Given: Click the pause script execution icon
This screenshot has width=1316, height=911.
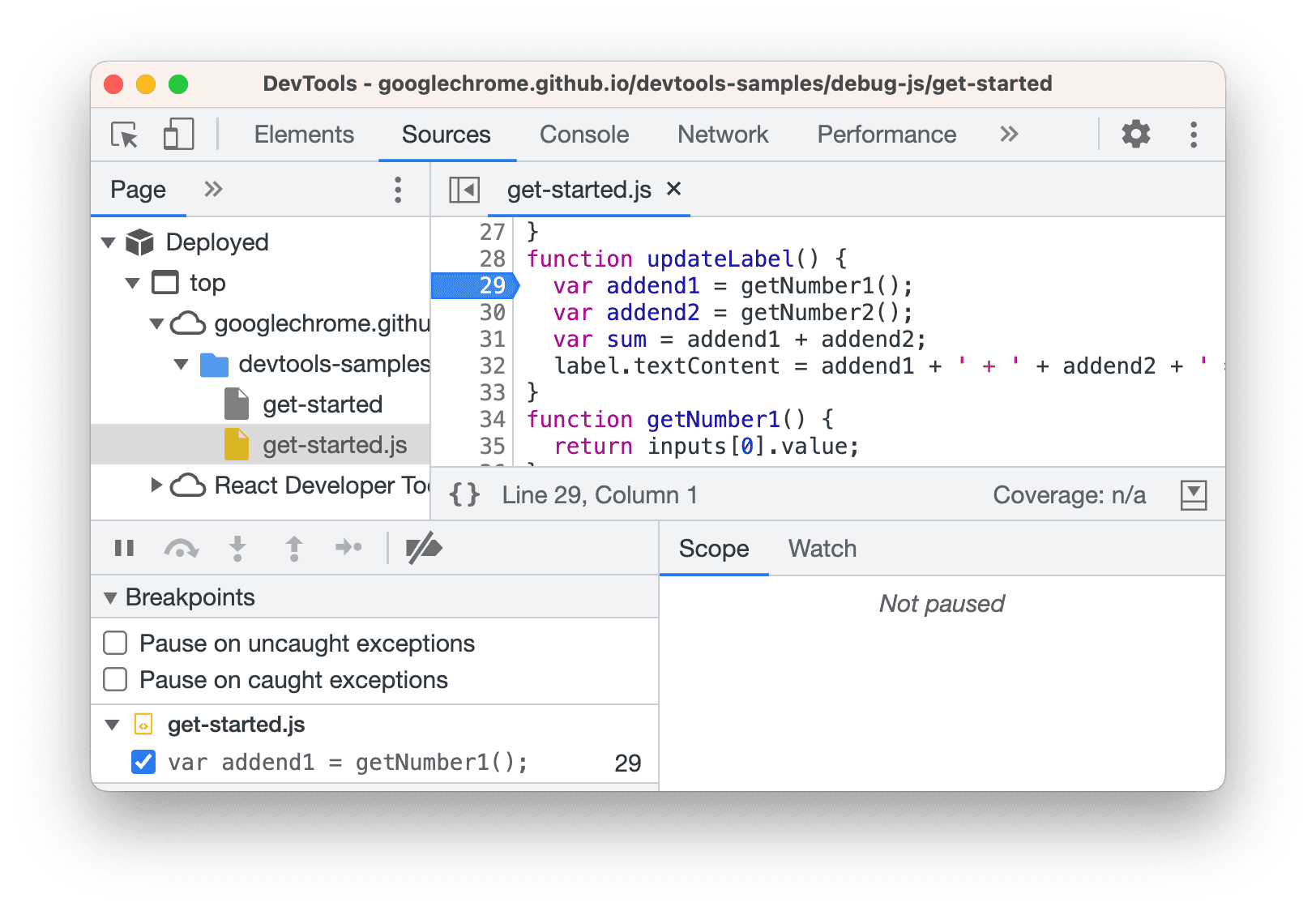Looking at the screenshot, I should [x=124, y=548].
